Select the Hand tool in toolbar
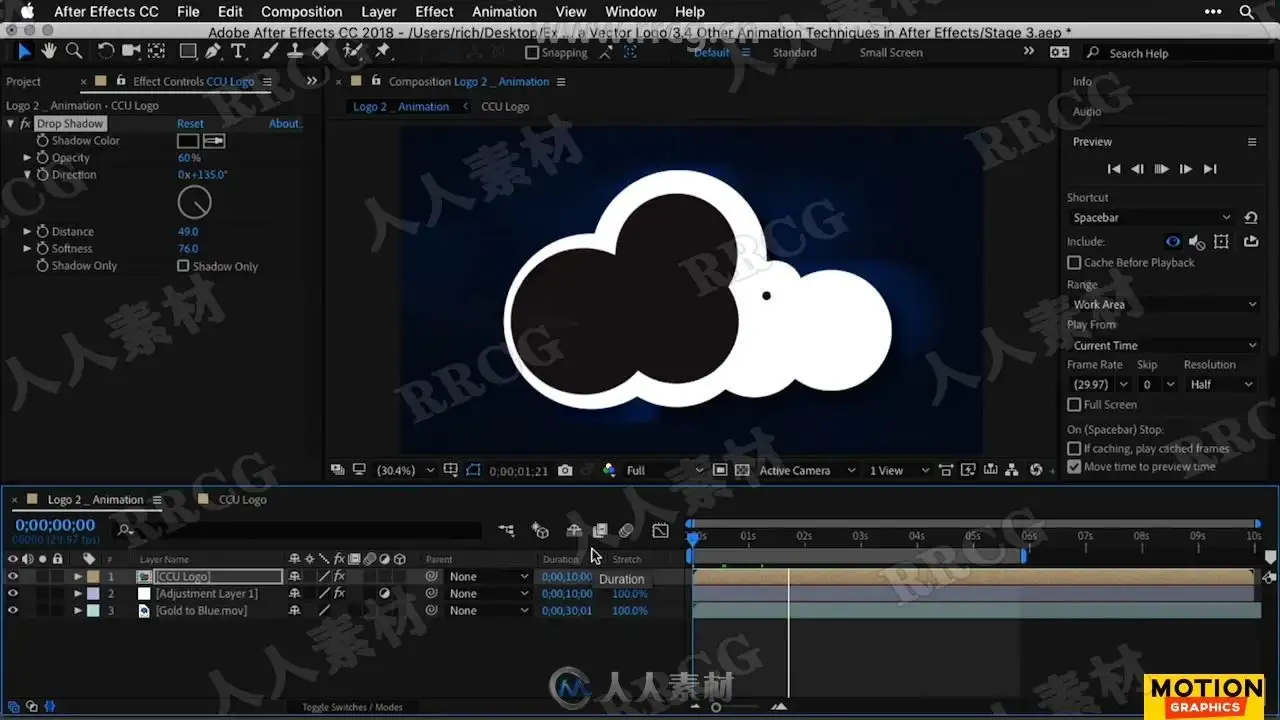 pos(48,51)
